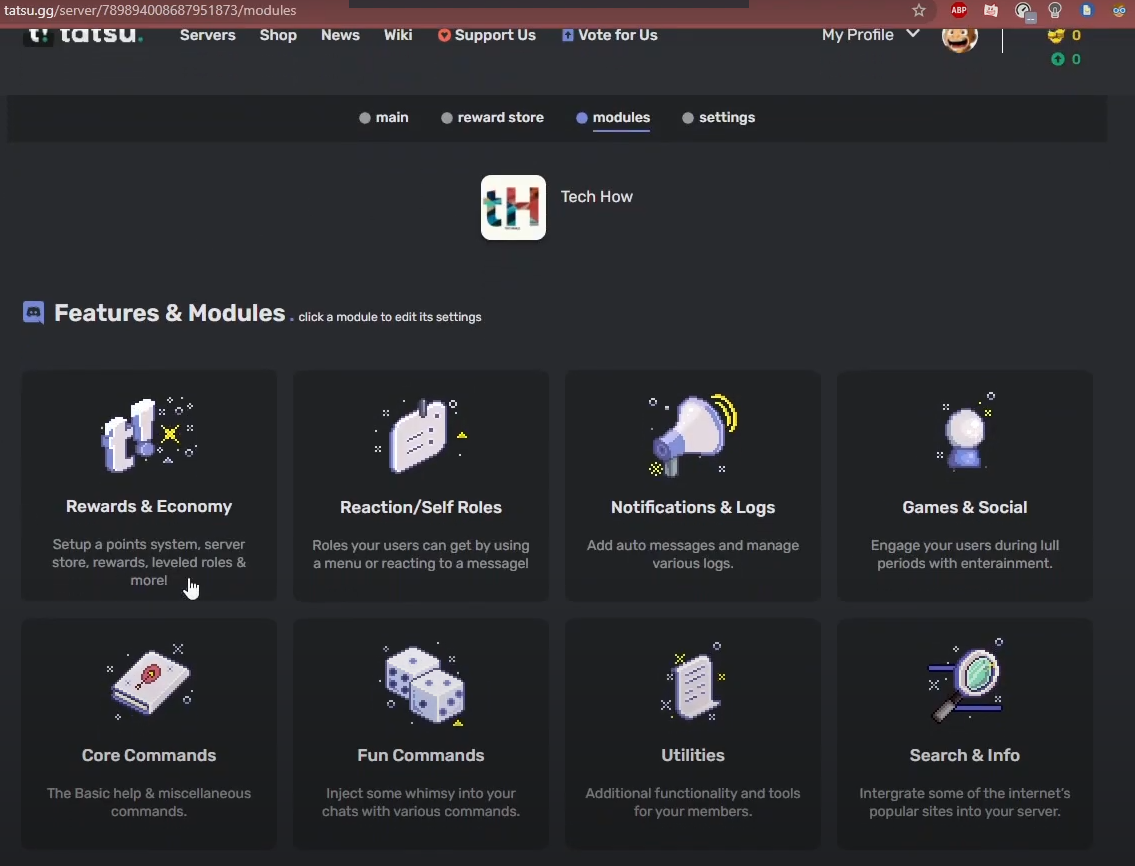The width and height of the screenshot is (1135, 866).
Task: Click 'Setup a points system' description
Action: click(148, 562)
